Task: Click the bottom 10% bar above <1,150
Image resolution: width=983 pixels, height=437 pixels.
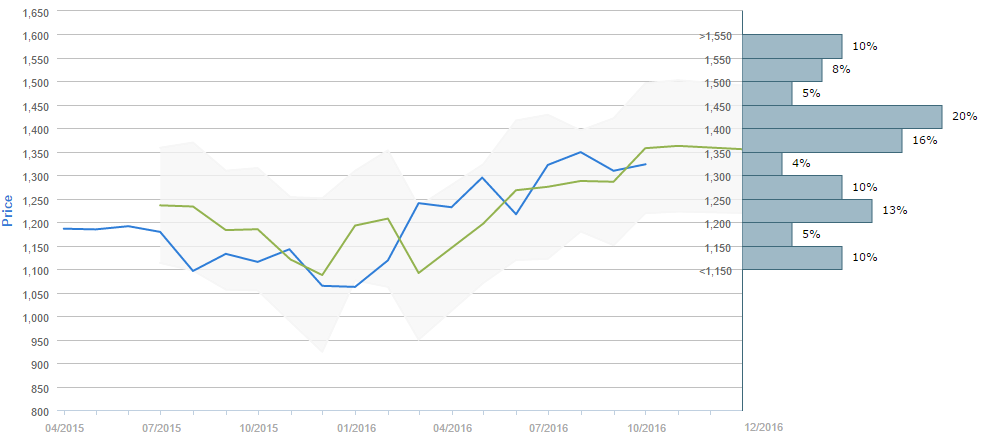Action: (792, 258)
